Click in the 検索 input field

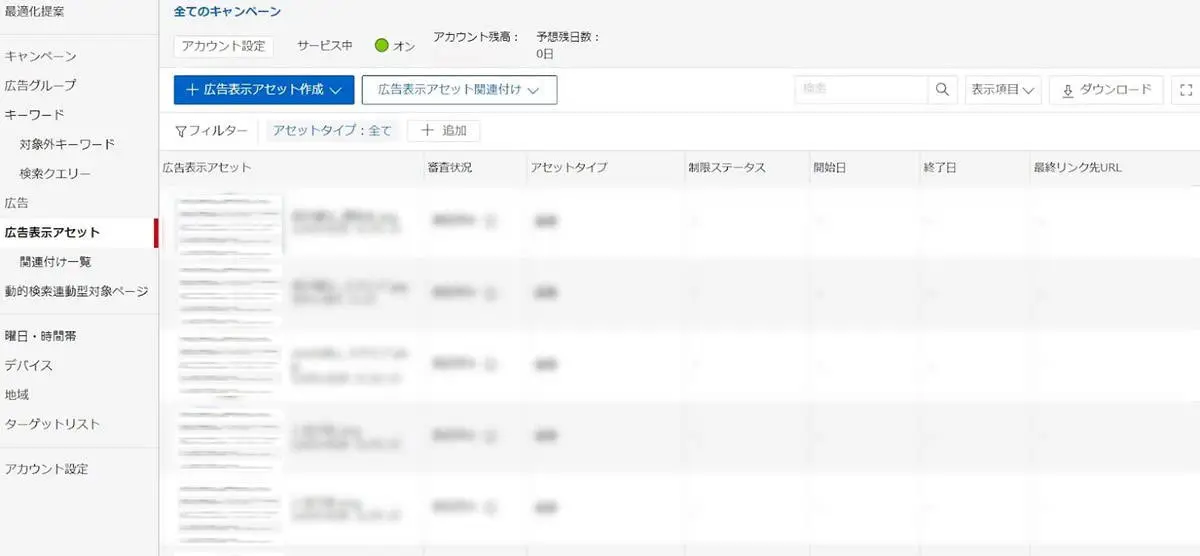point(861,89)
